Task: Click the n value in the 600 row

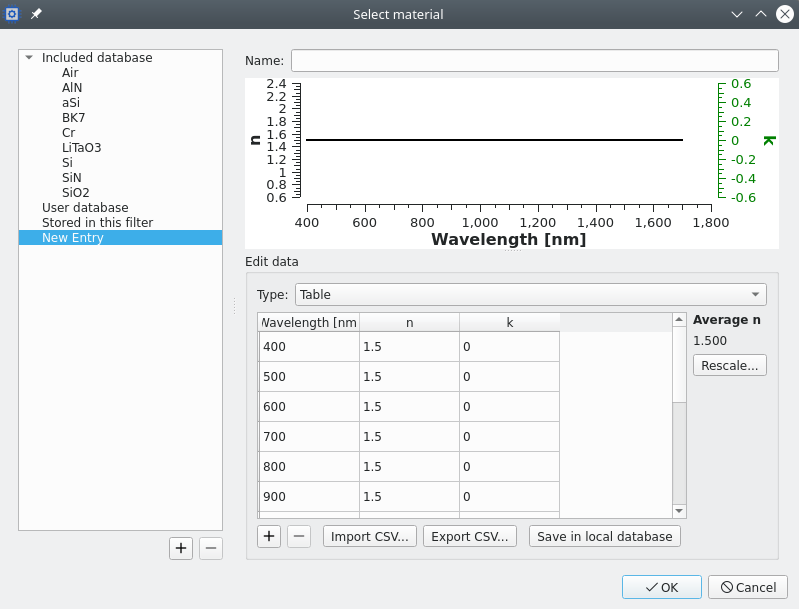Action: pos(410,407)
